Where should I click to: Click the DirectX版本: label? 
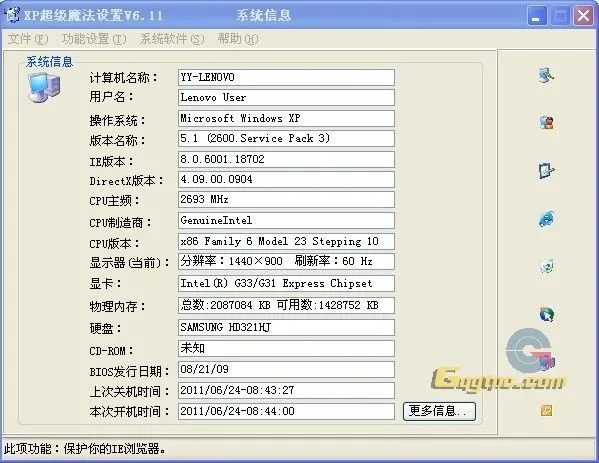(126, 181)
